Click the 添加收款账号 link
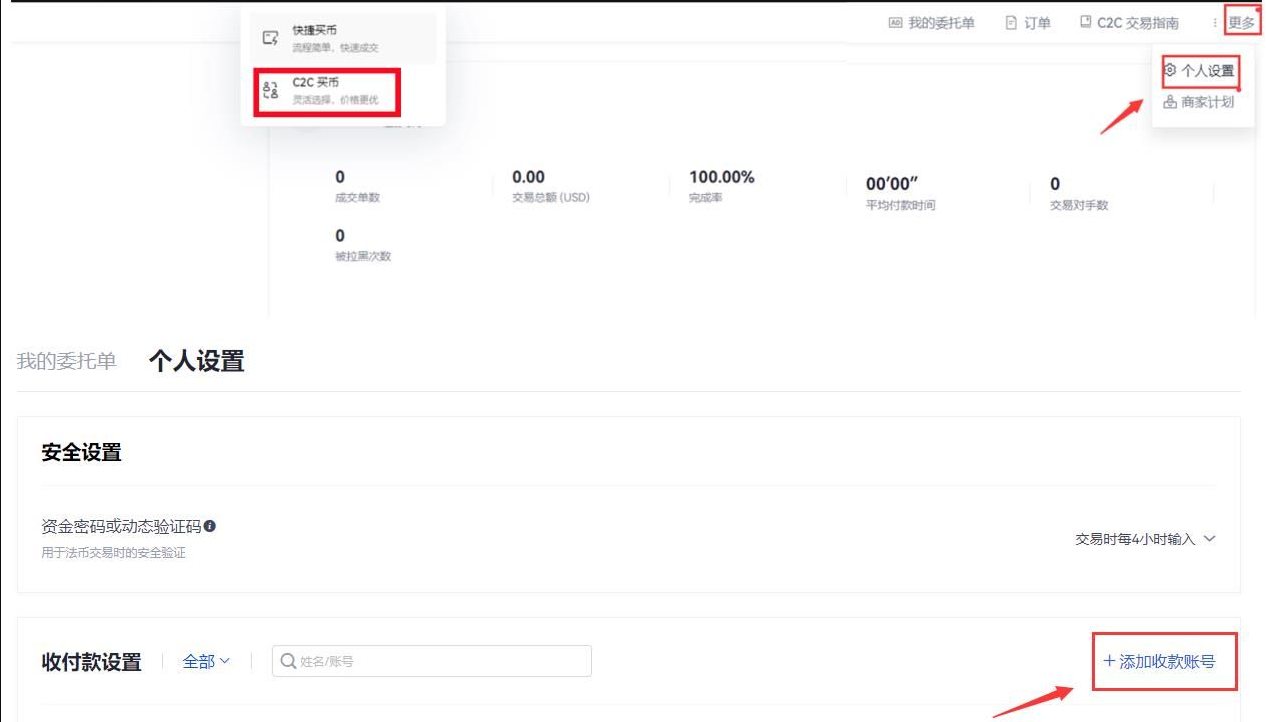Image resolution: width=1268 pixels, height=722 pixels. pyautogui.click(x=1159, y=661)
